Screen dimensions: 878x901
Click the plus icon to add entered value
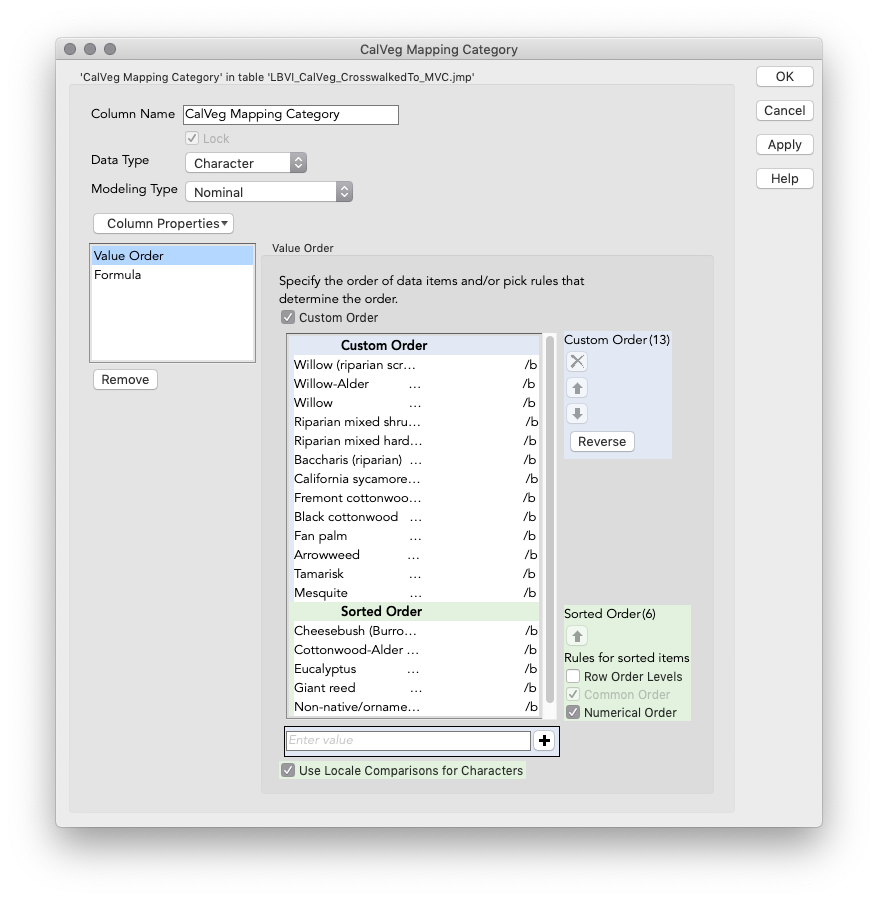tap(544, 740)
